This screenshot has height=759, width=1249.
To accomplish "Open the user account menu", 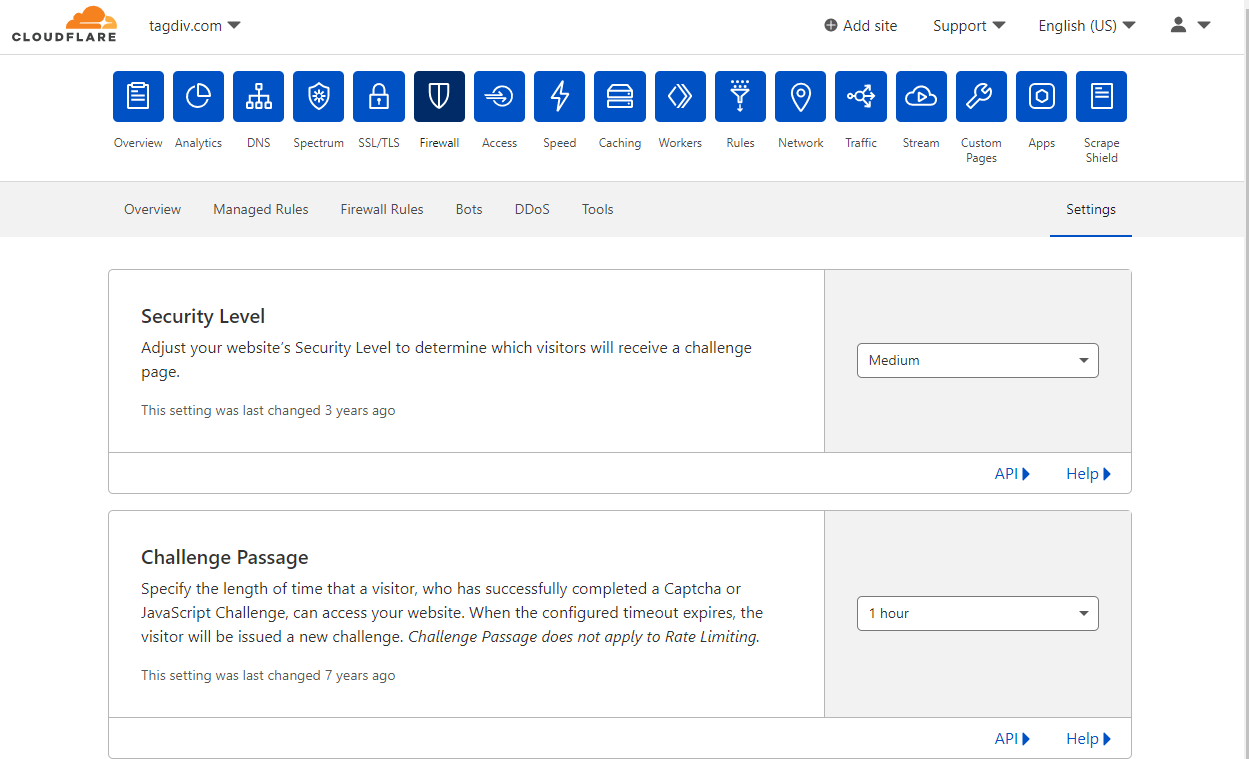I will (x=1190, y=26).
